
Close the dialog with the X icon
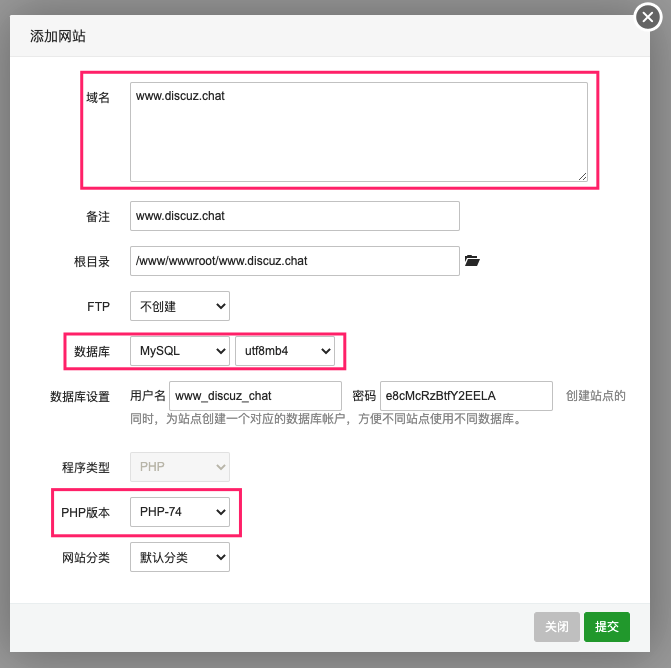649,18
